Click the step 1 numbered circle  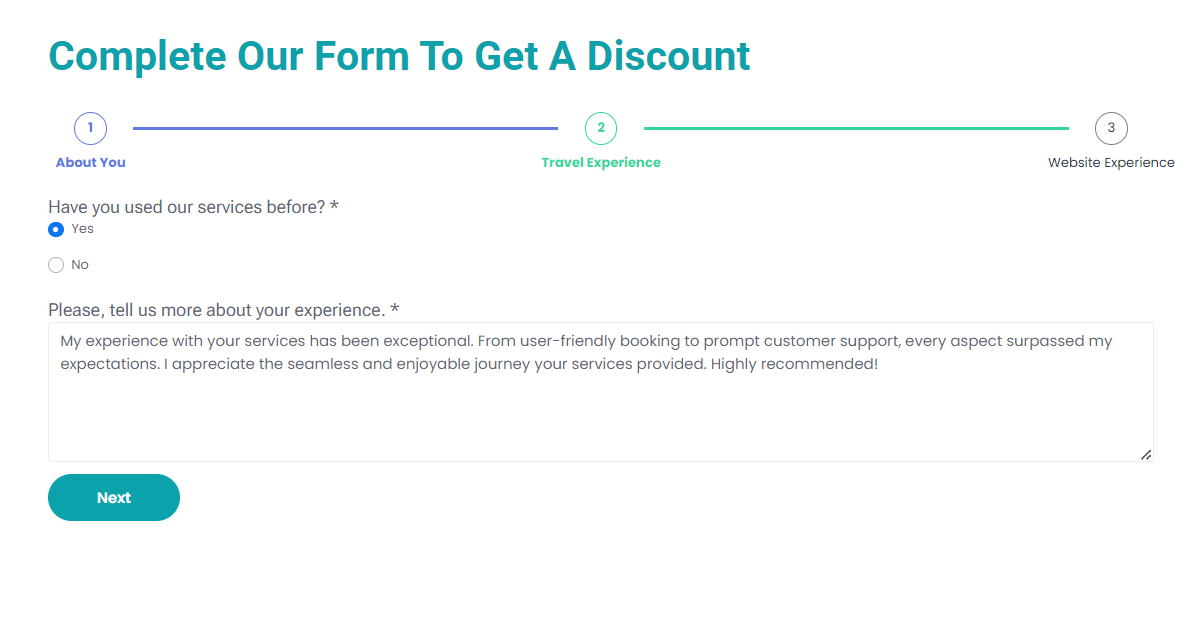point(90,128)
